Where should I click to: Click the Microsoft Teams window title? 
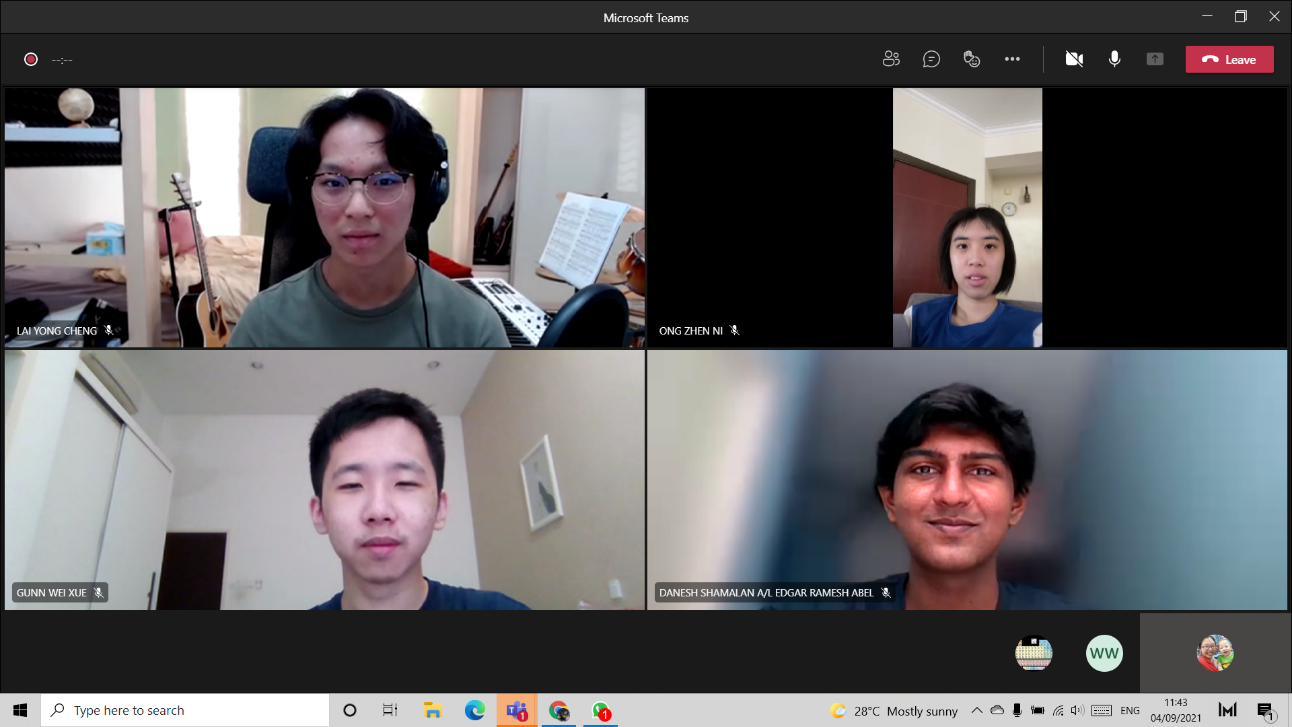coord(646,18)
